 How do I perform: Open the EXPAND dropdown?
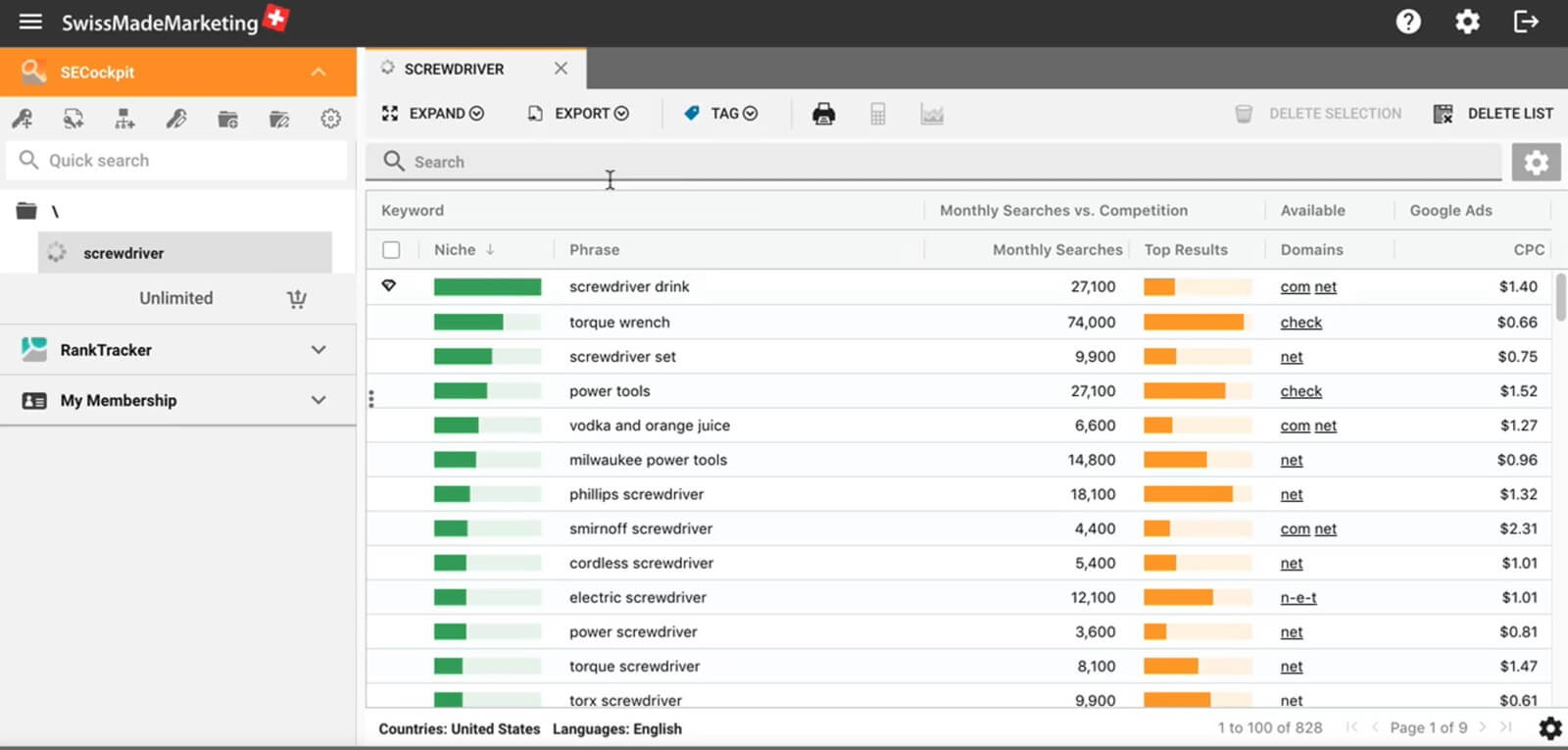point(433,114)
